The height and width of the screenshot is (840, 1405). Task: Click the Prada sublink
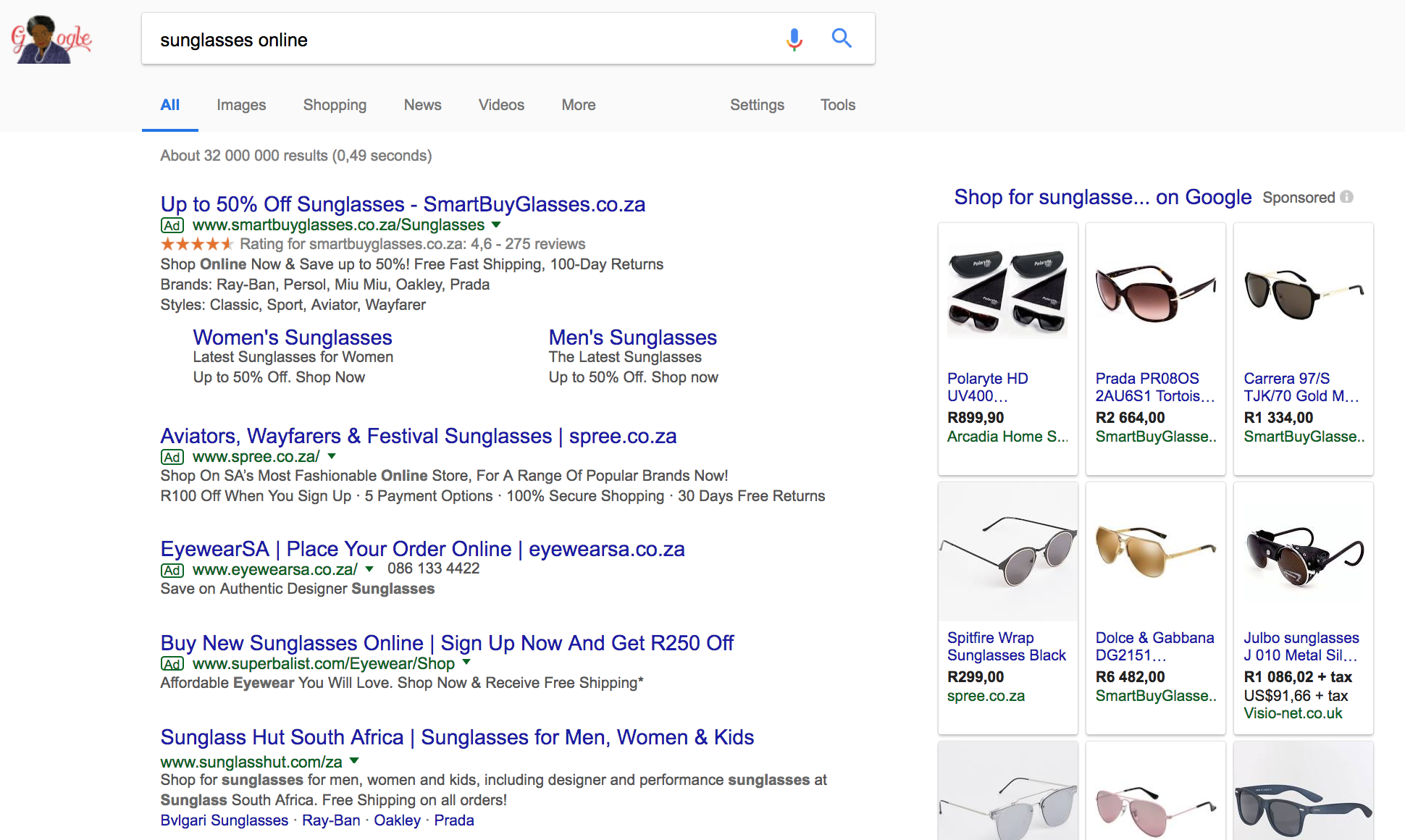point(454,820)
